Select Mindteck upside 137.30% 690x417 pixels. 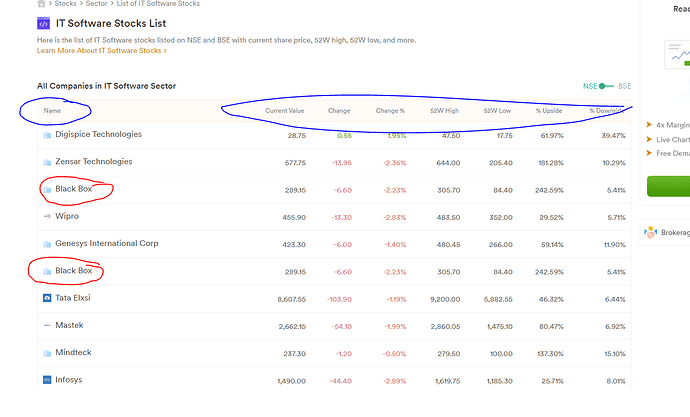click(x=551, y=354)
